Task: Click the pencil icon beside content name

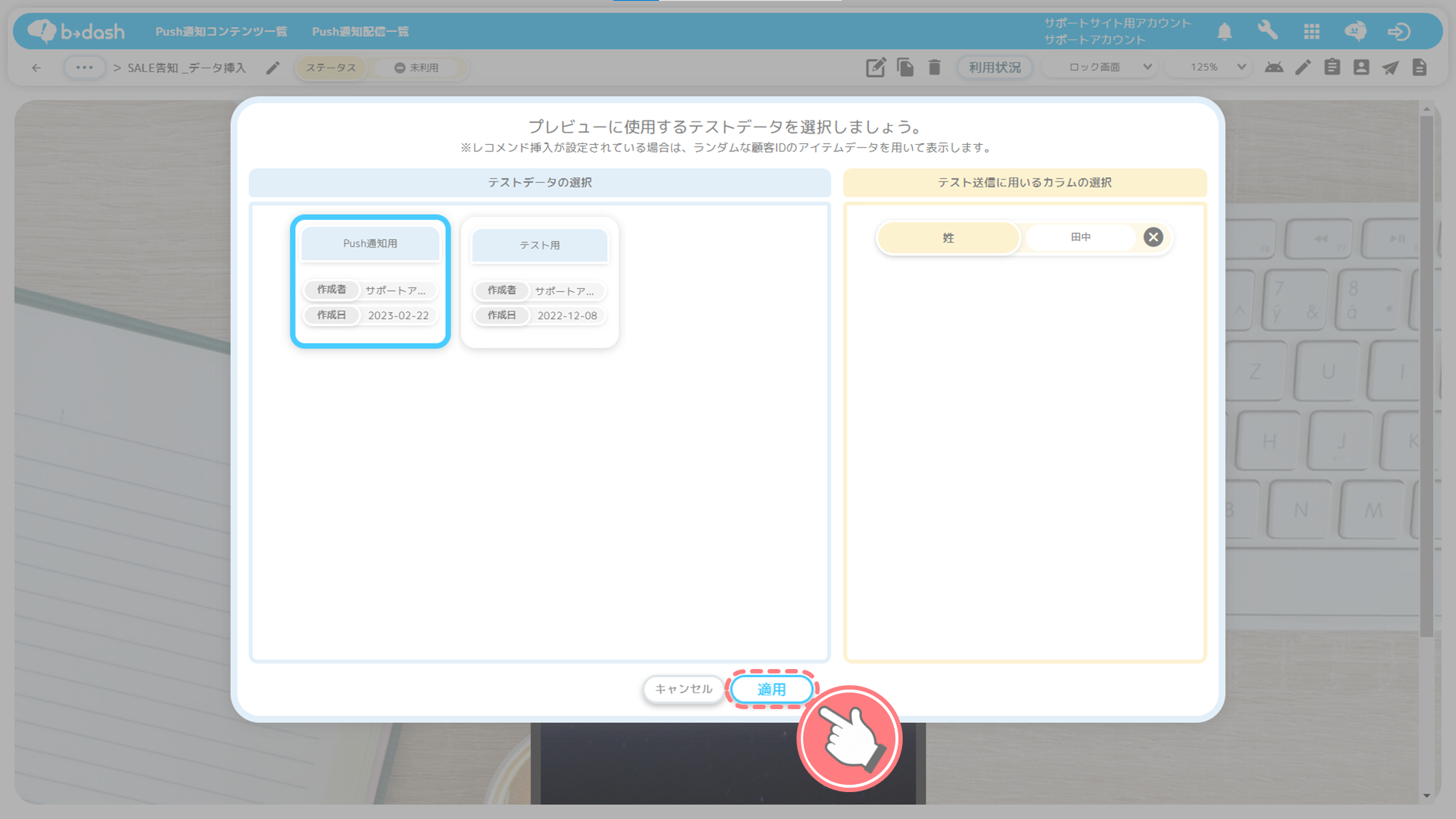Action: tap(273, 68)
